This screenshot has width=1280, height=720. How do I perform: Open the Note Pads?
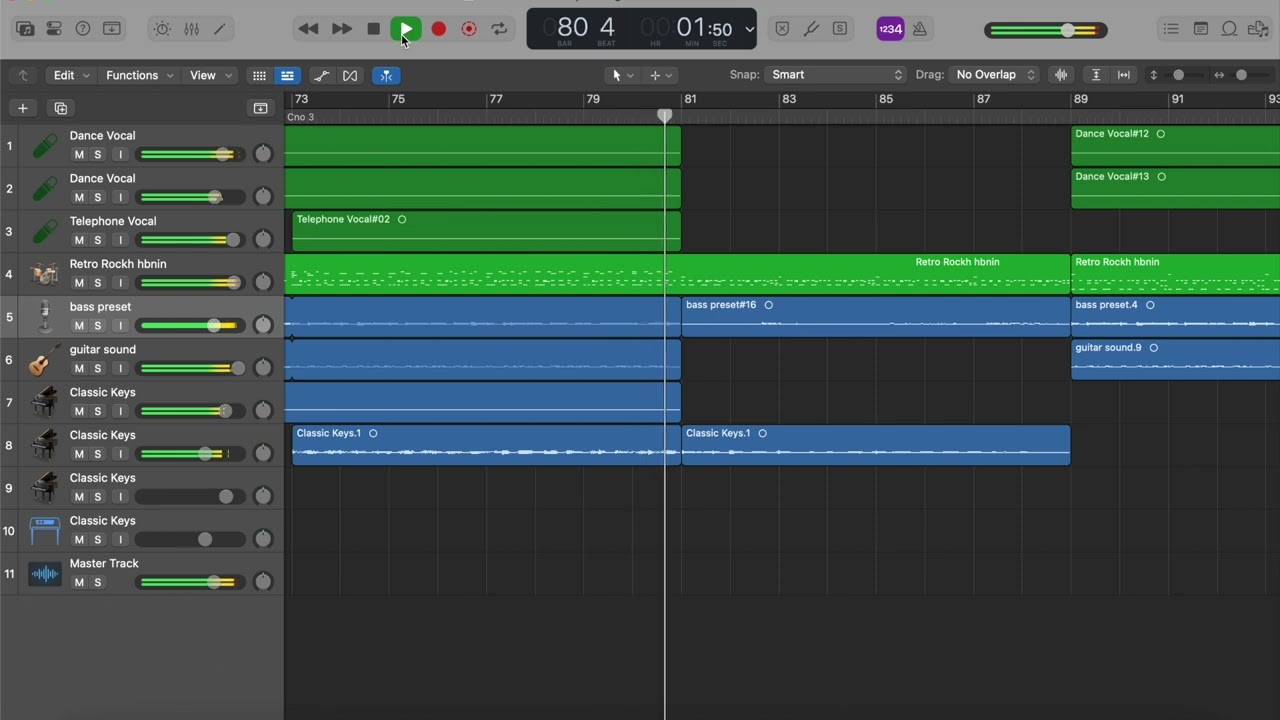(x=1201, y=29)
